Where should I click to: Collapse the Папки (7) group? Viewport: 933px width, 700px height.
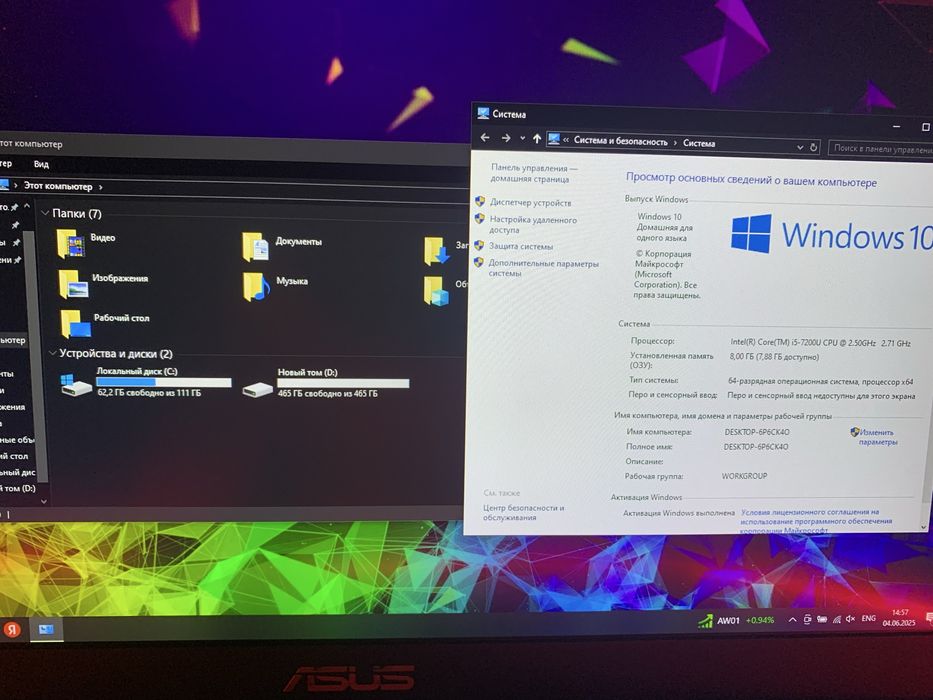pyautogui.click(x=45, y=212)
